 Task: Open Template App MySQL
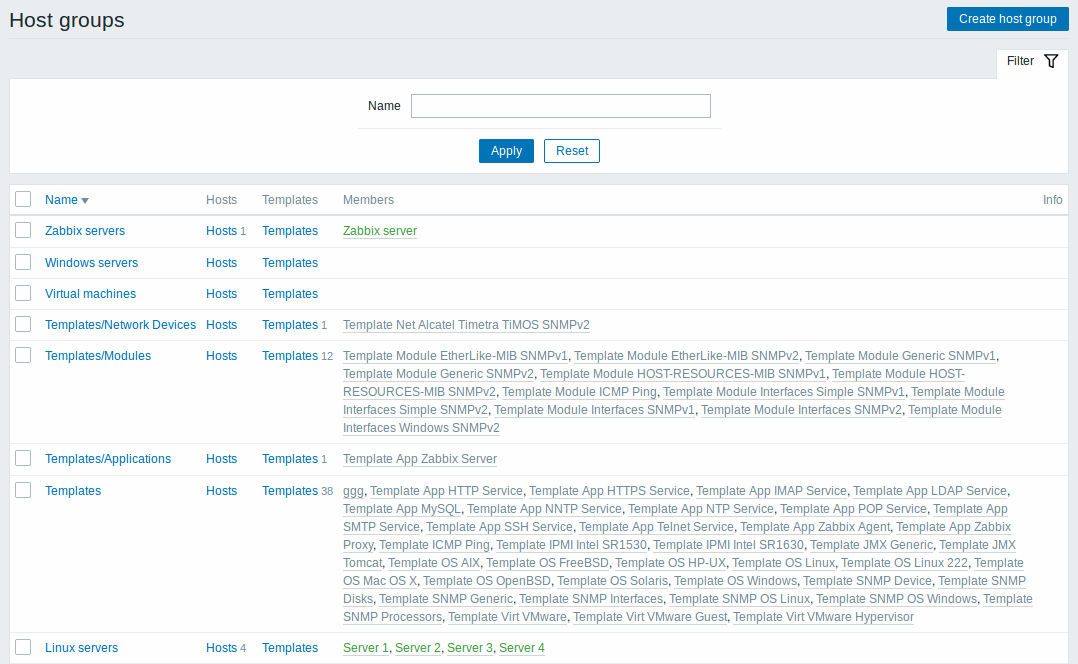tap(402, 509)
